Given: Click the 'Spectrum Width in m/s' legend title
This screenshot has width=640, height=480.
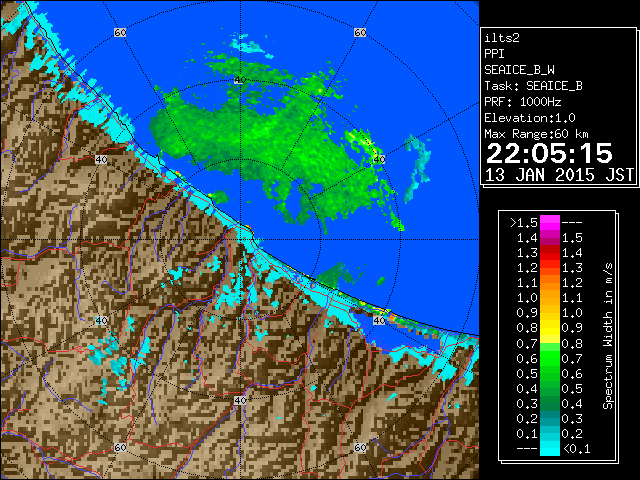Looking at the screenshot, I should click(608, 336).
